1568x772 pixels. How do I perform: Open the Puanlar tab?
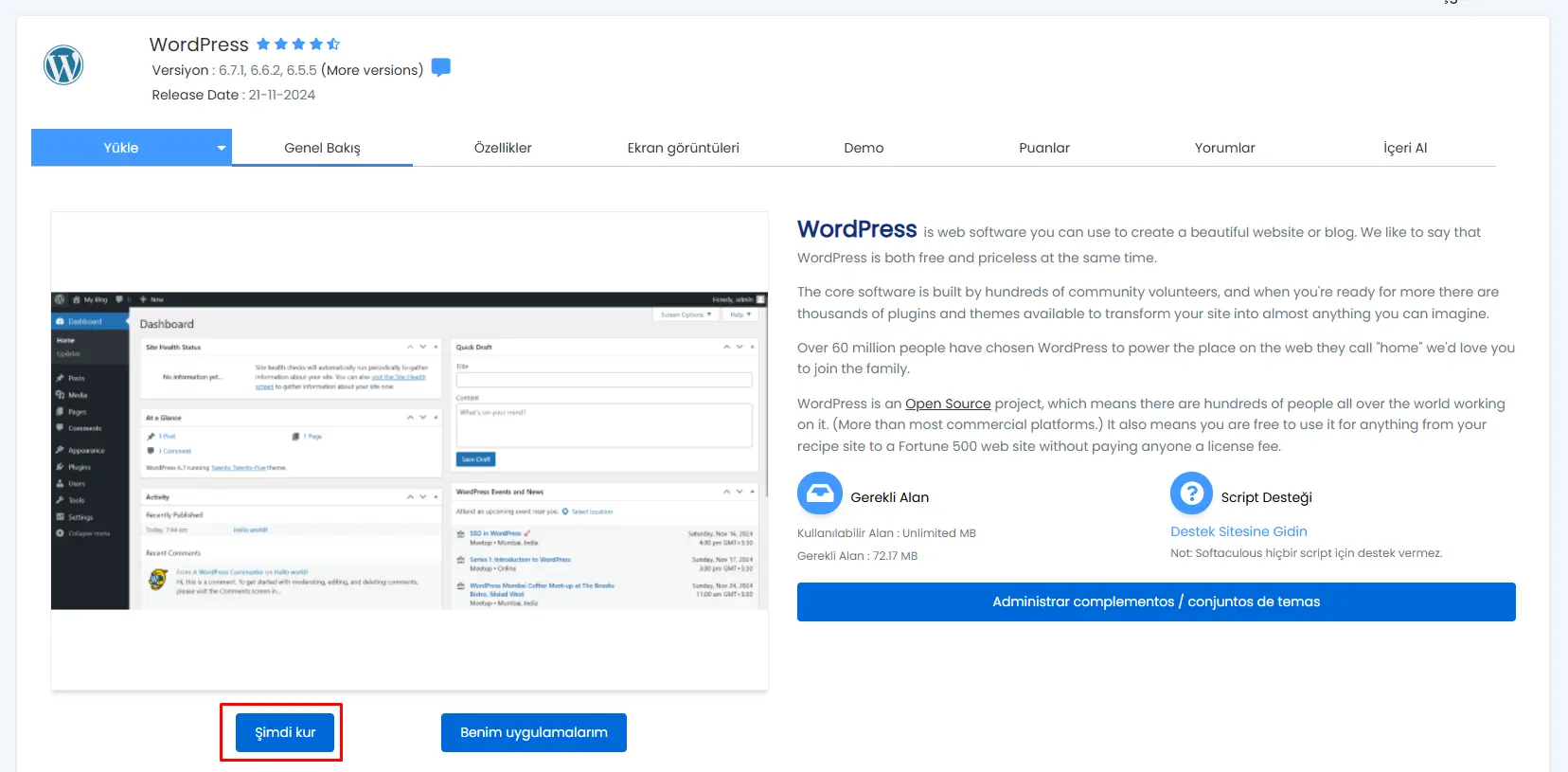(x=1044, y=148)
